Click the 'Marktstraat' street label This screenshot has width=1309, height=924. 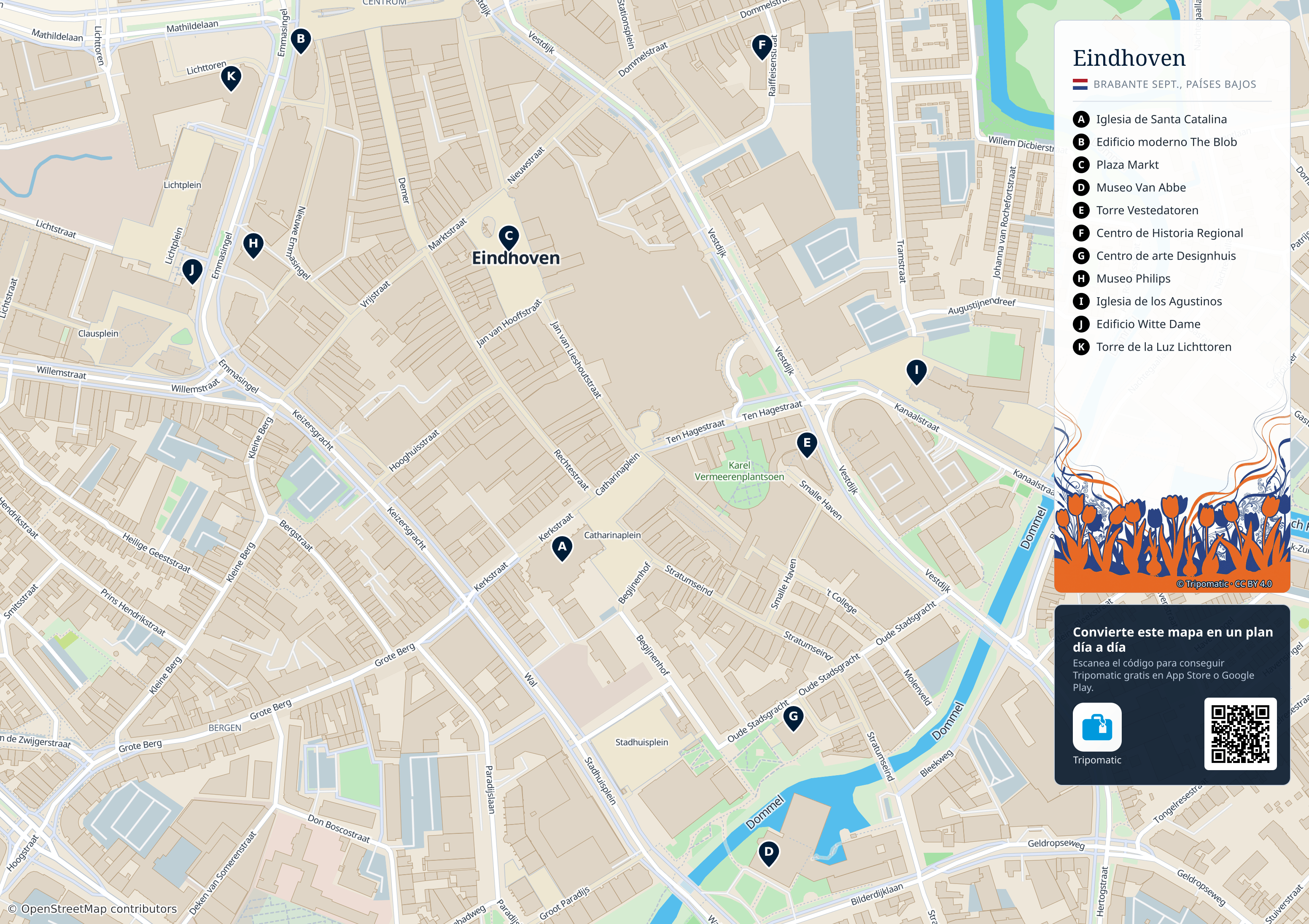pyautogui.click(x=447, y=234)
